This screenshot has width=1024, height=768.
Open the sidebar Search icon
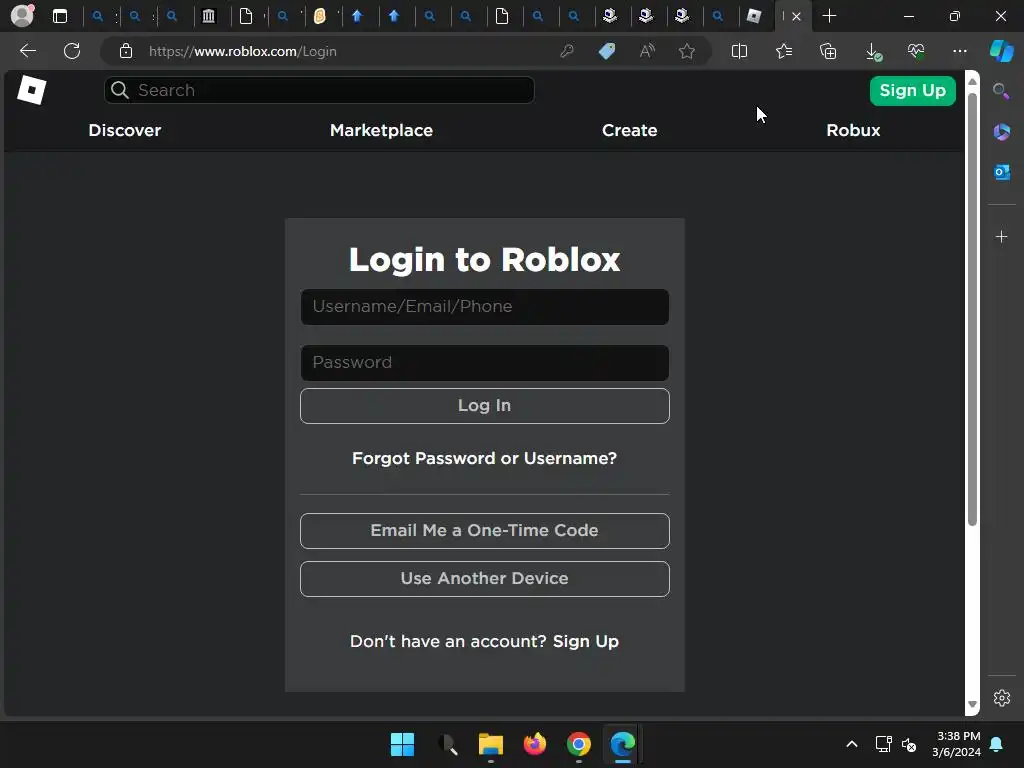click(1001, 91)
